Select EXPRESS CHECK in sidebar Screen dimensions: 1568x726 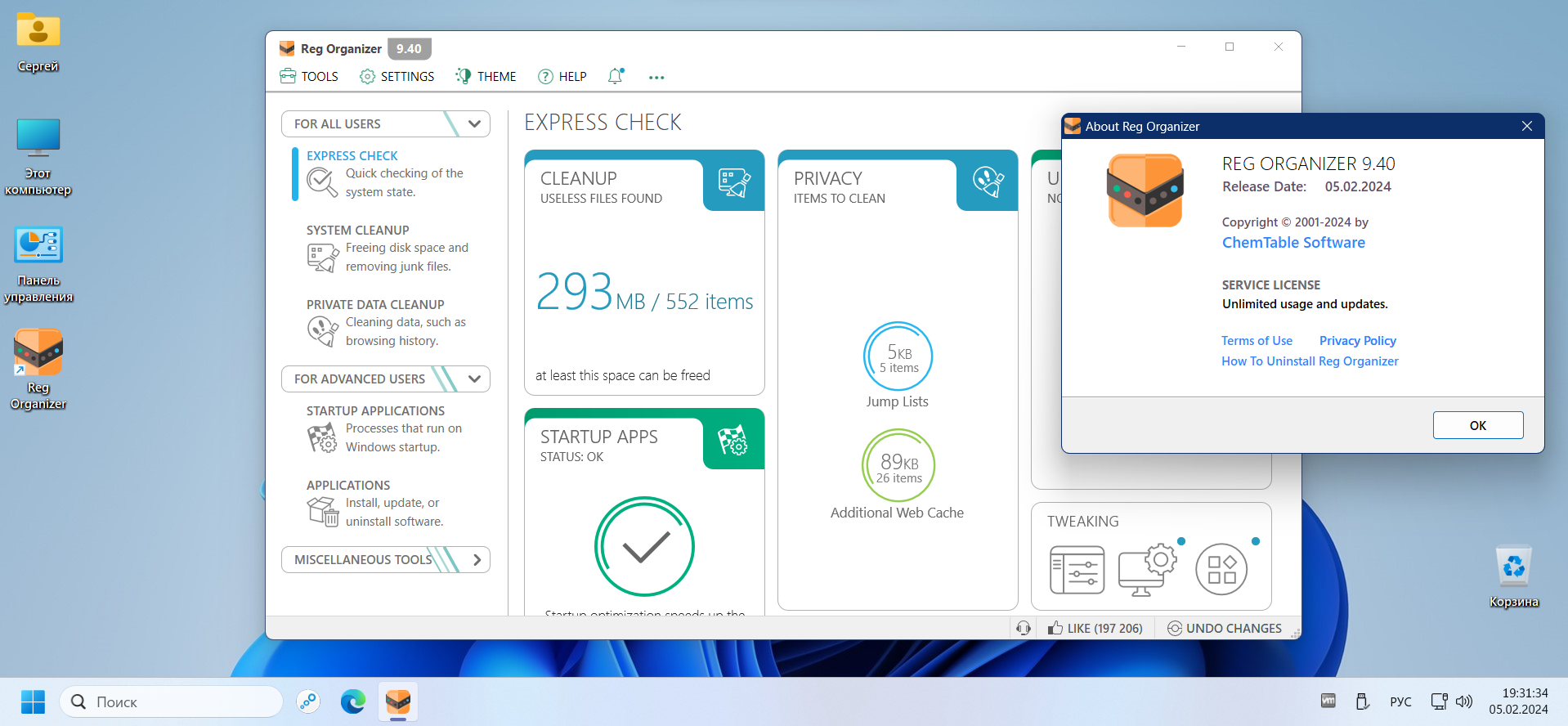[x=352, y=155]
